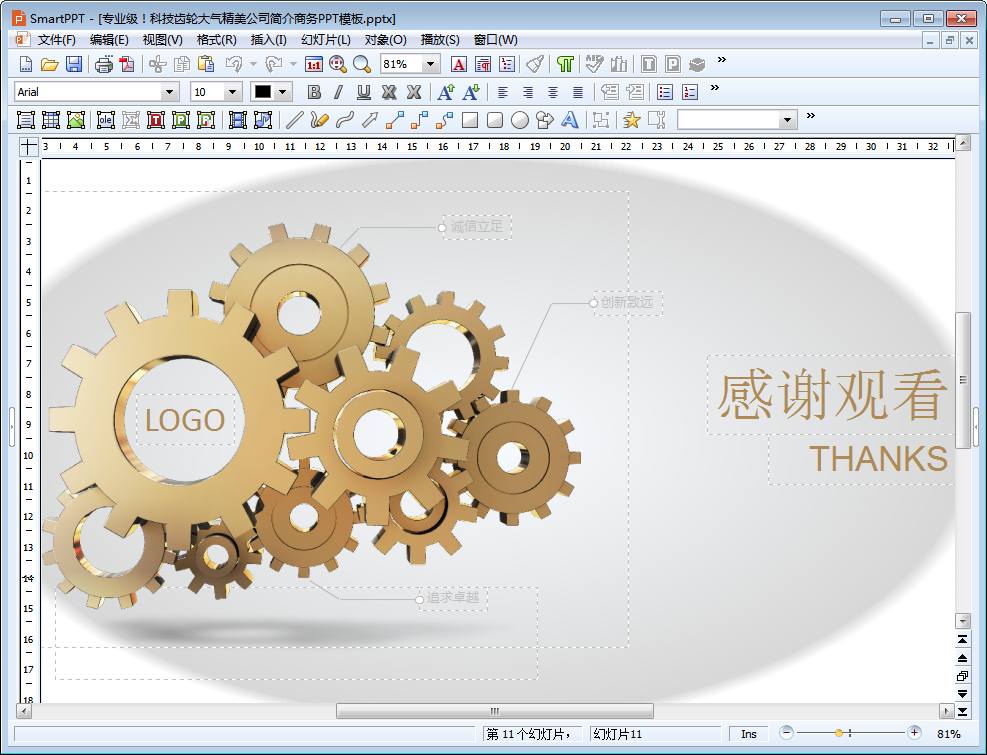Screen dimensions: 987x755
Task: Insert a table frame
Action: [x=50, y=120]
